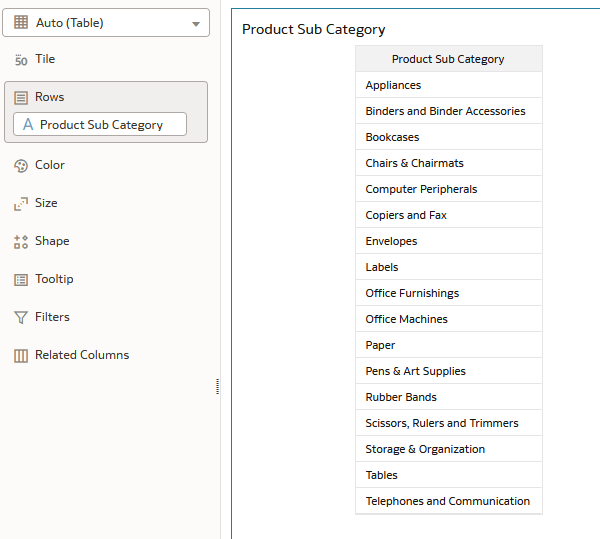Screen dimensions: 600x539
Task: Select the Copiers and Fax row
Action: click(x=449, y=215)
